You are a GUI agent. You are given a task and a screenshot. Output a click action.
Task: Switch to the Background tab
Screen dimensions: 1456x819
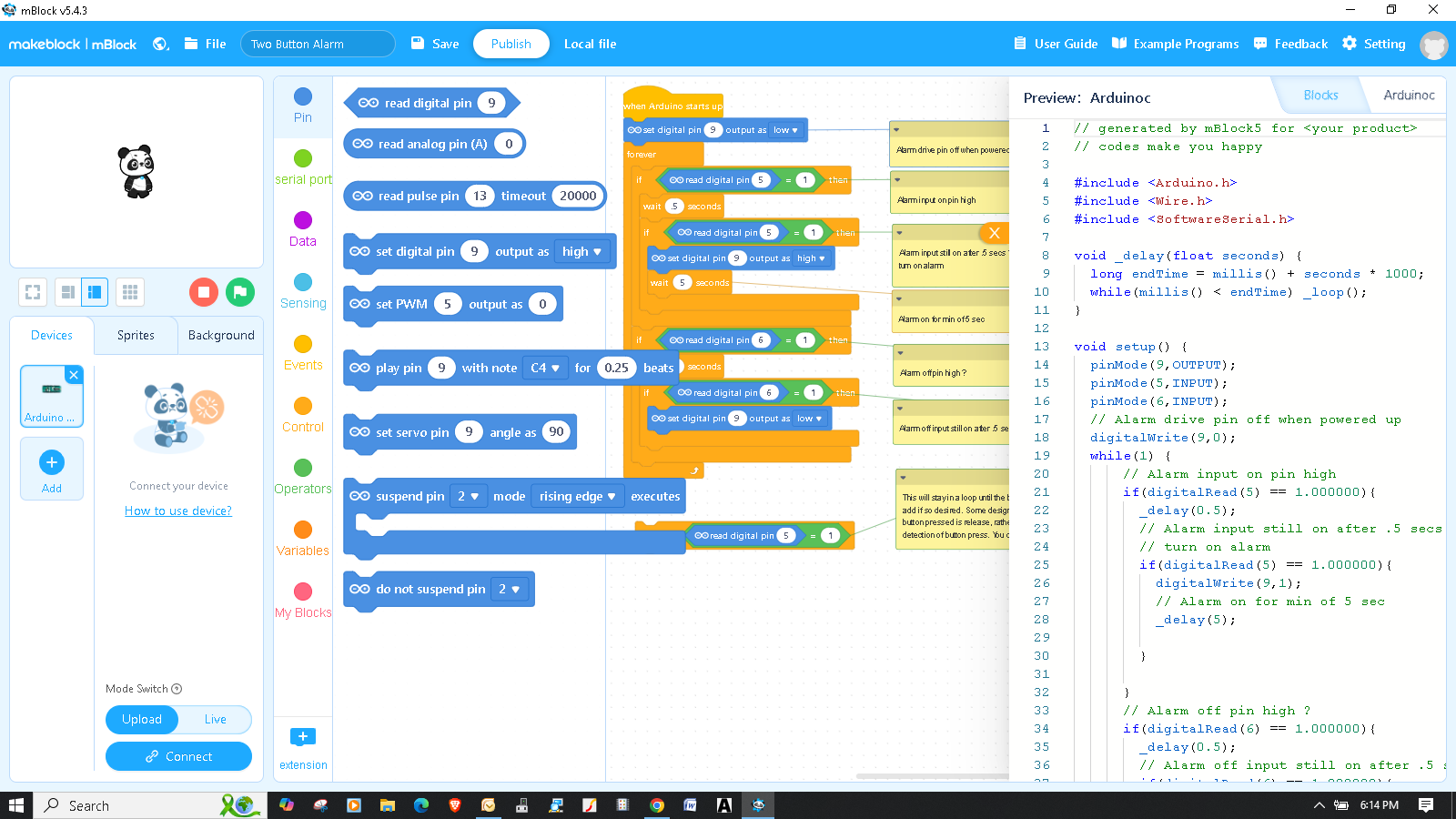point(221,335)
